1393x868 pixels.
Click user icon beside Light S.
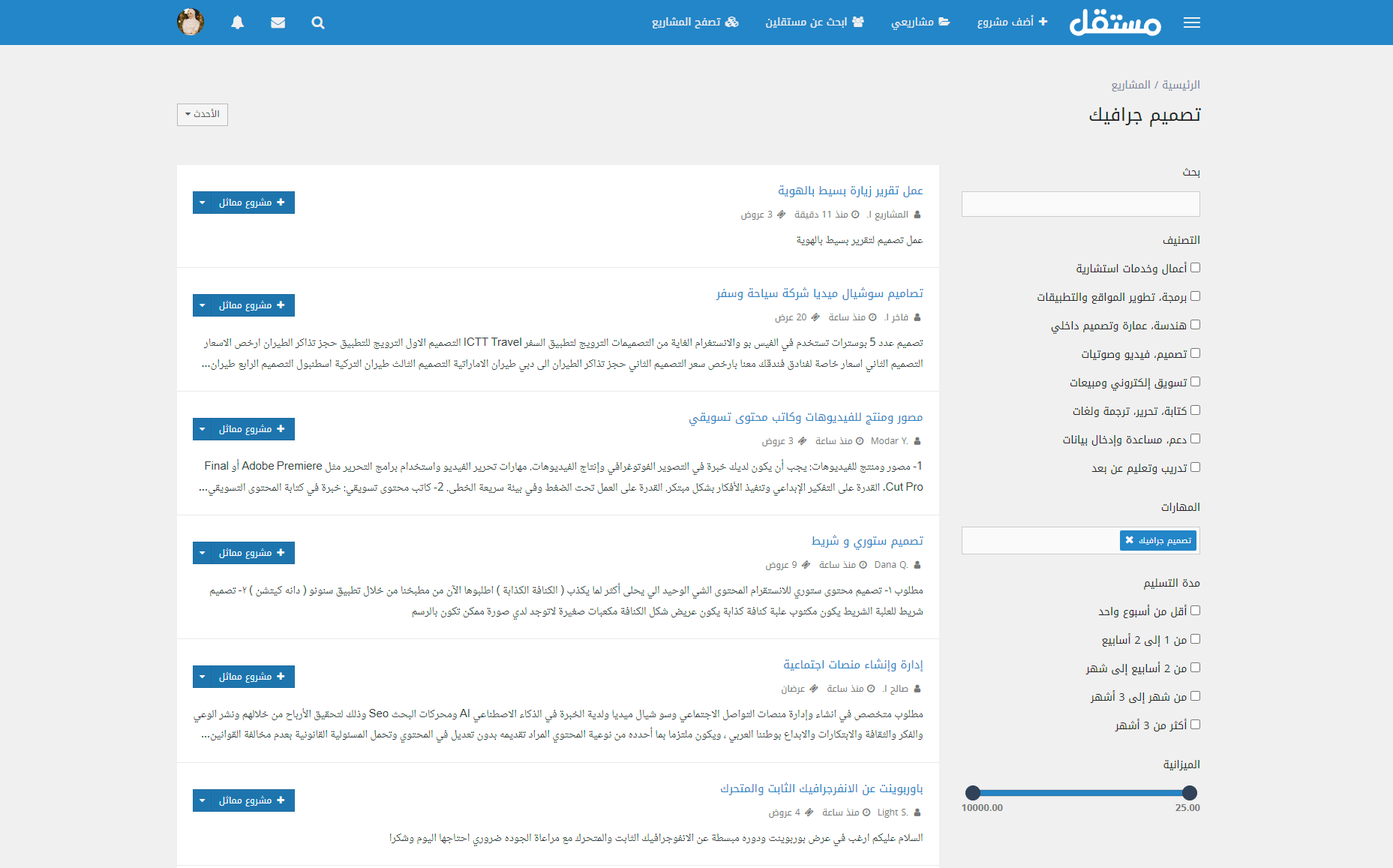click(x=917, y=812)
